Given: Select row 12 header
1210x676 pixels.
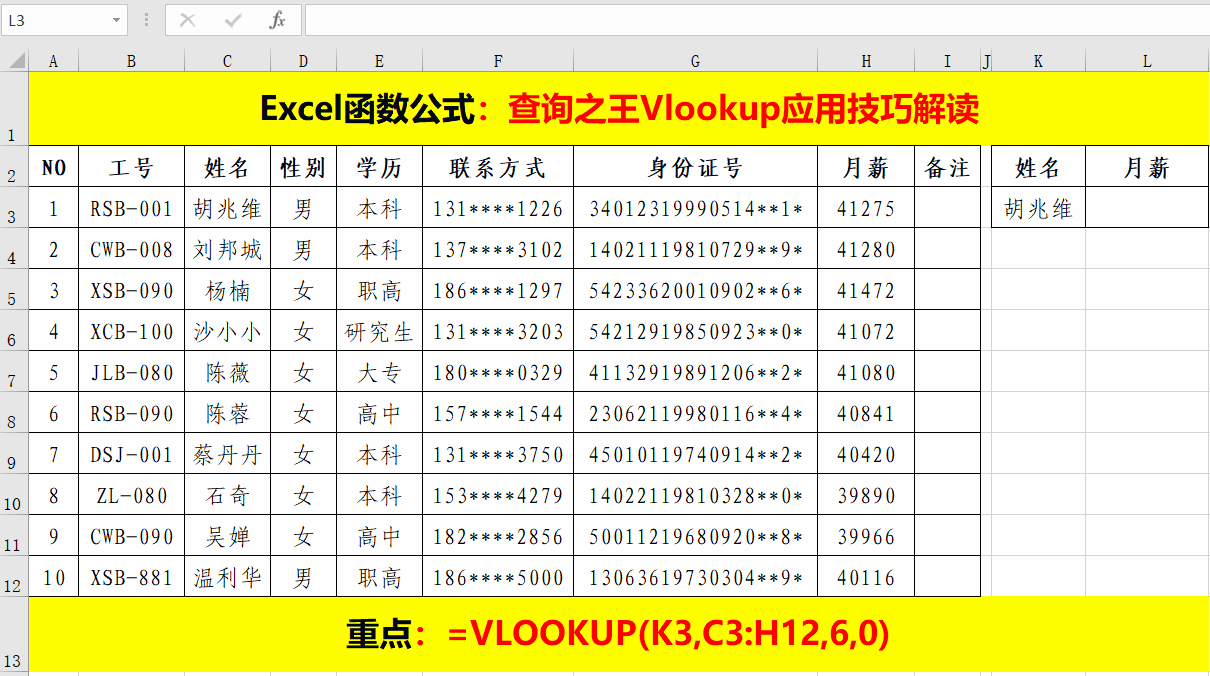Looking at the screenshot, I should pyautogui.click(x=14, y=577).
